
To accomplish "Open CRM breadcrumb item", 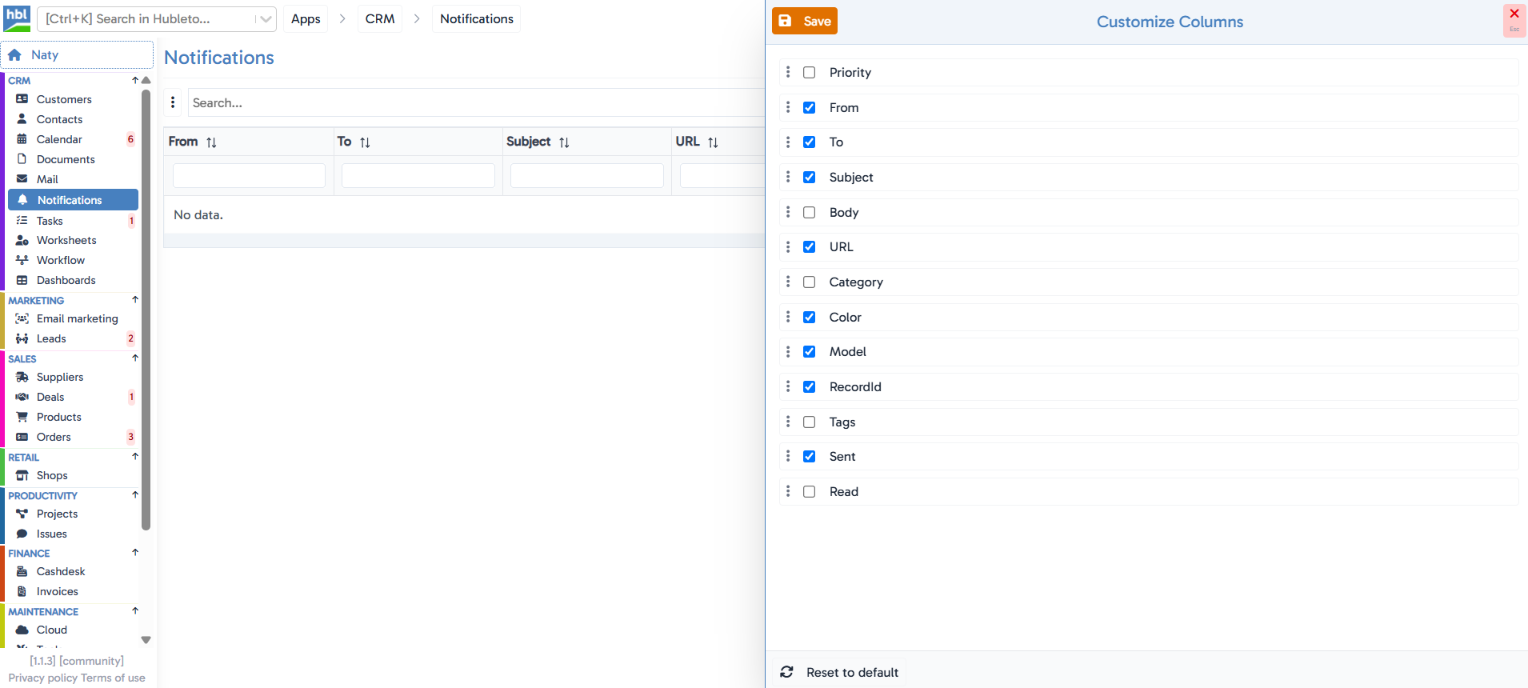I will 380,19.
